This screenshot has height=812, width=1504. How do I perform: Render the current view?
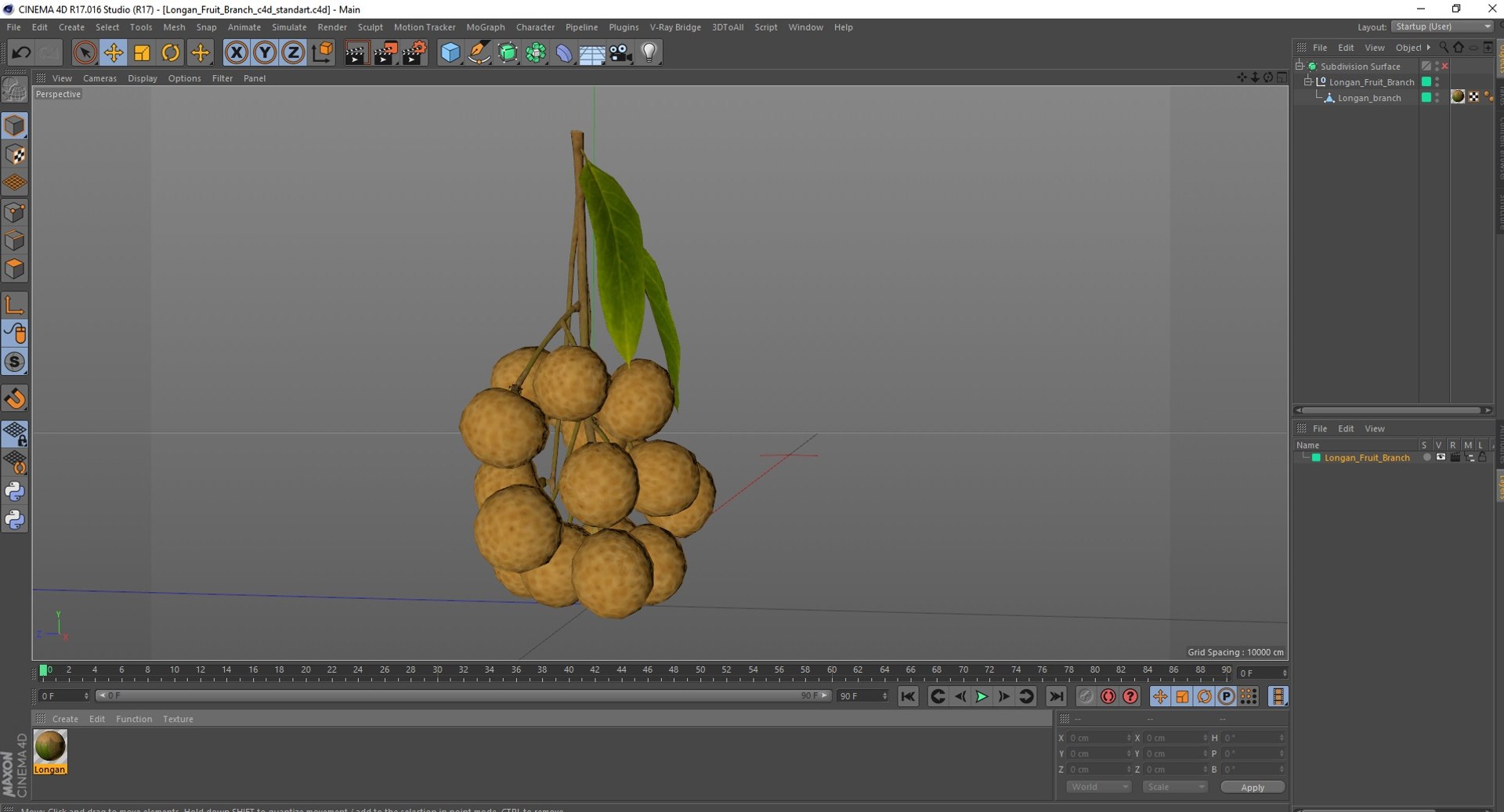click(x=356, y=53)
